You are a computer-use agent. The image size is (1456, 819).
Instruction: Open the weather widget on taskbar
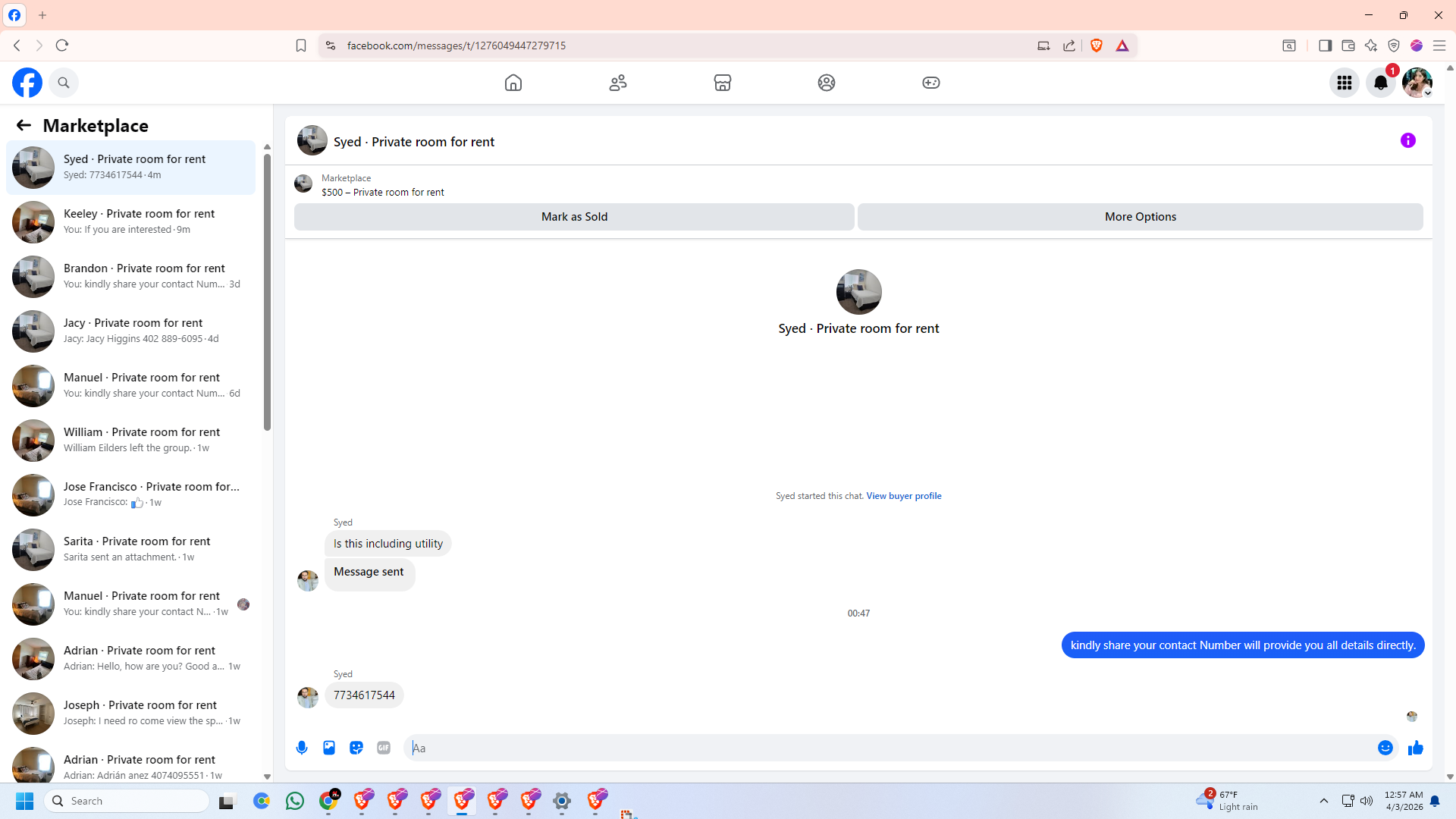[1227, 801]
